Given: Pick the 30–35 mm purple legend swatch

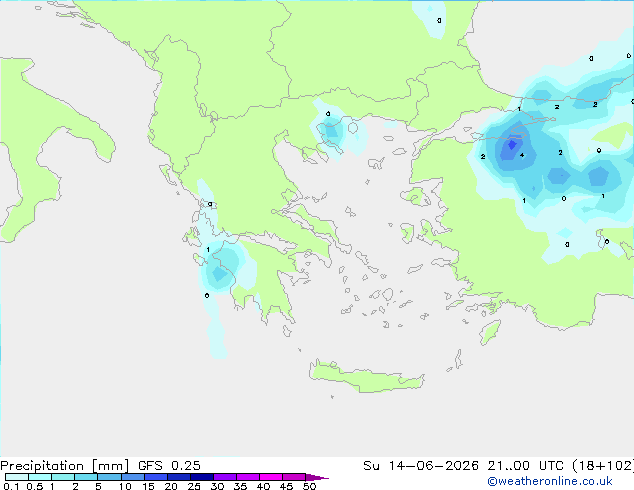Looking at the screenshot, I should 225,477.
